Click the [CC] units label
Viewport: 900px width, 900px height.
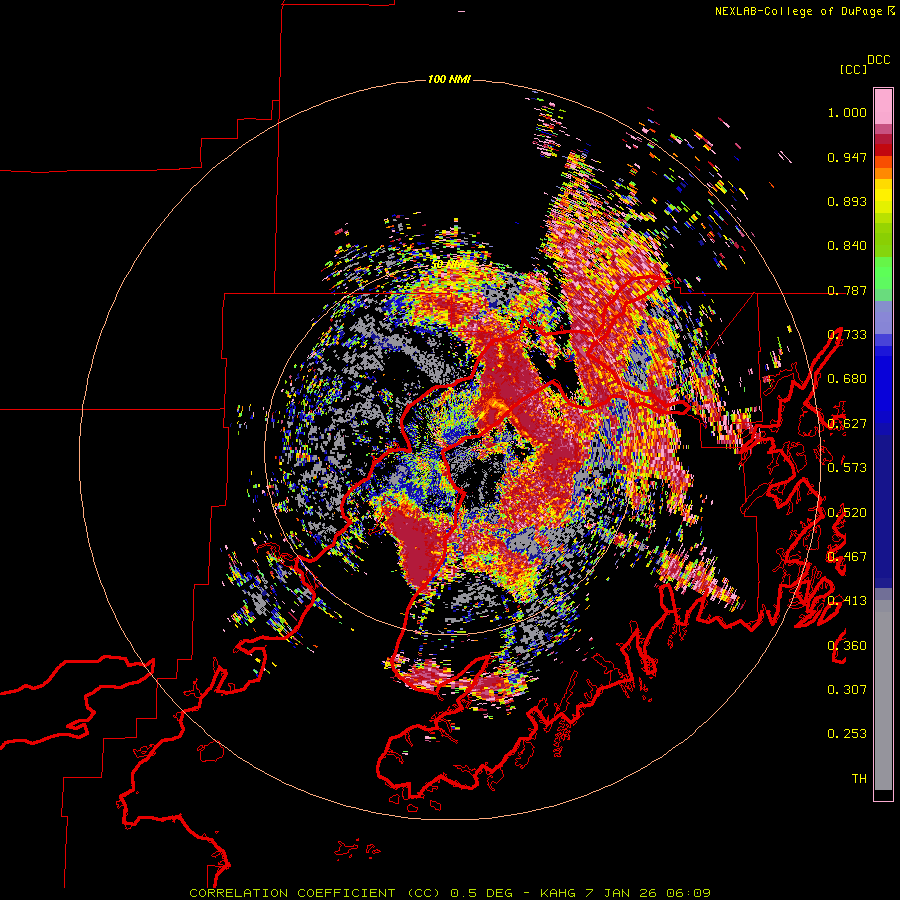853,69
